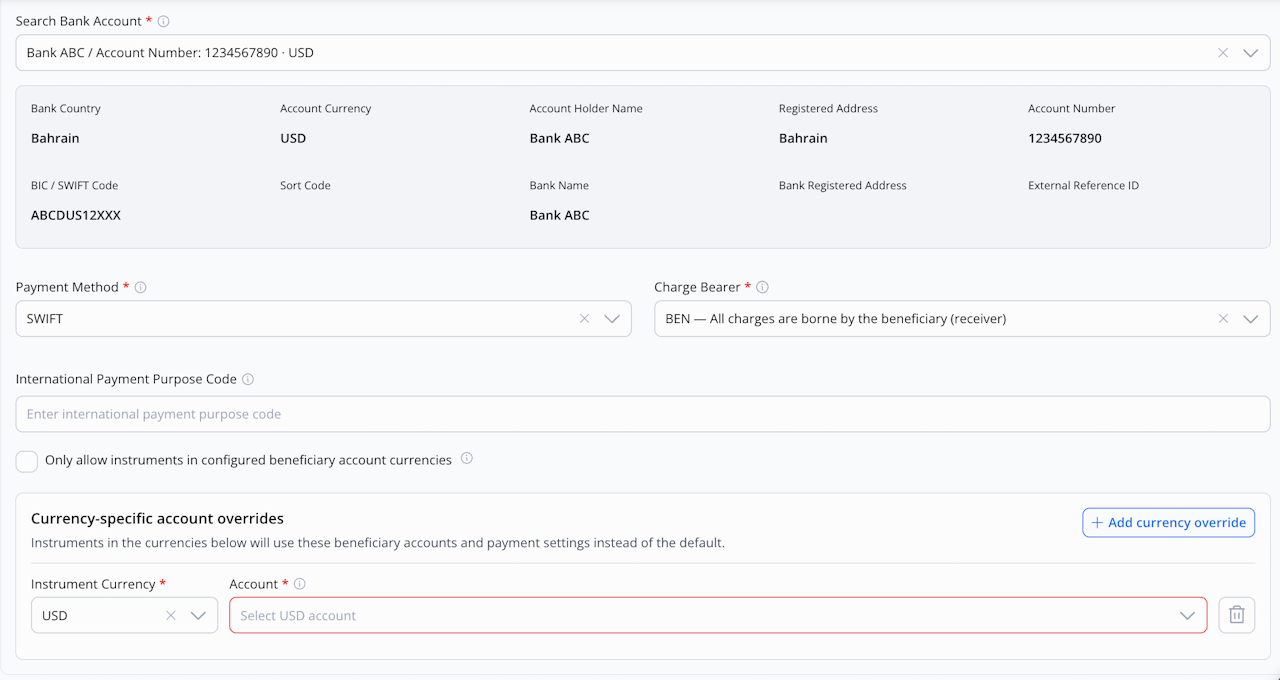
Task: Click the Add currency override button
Action: (1168, 522)
